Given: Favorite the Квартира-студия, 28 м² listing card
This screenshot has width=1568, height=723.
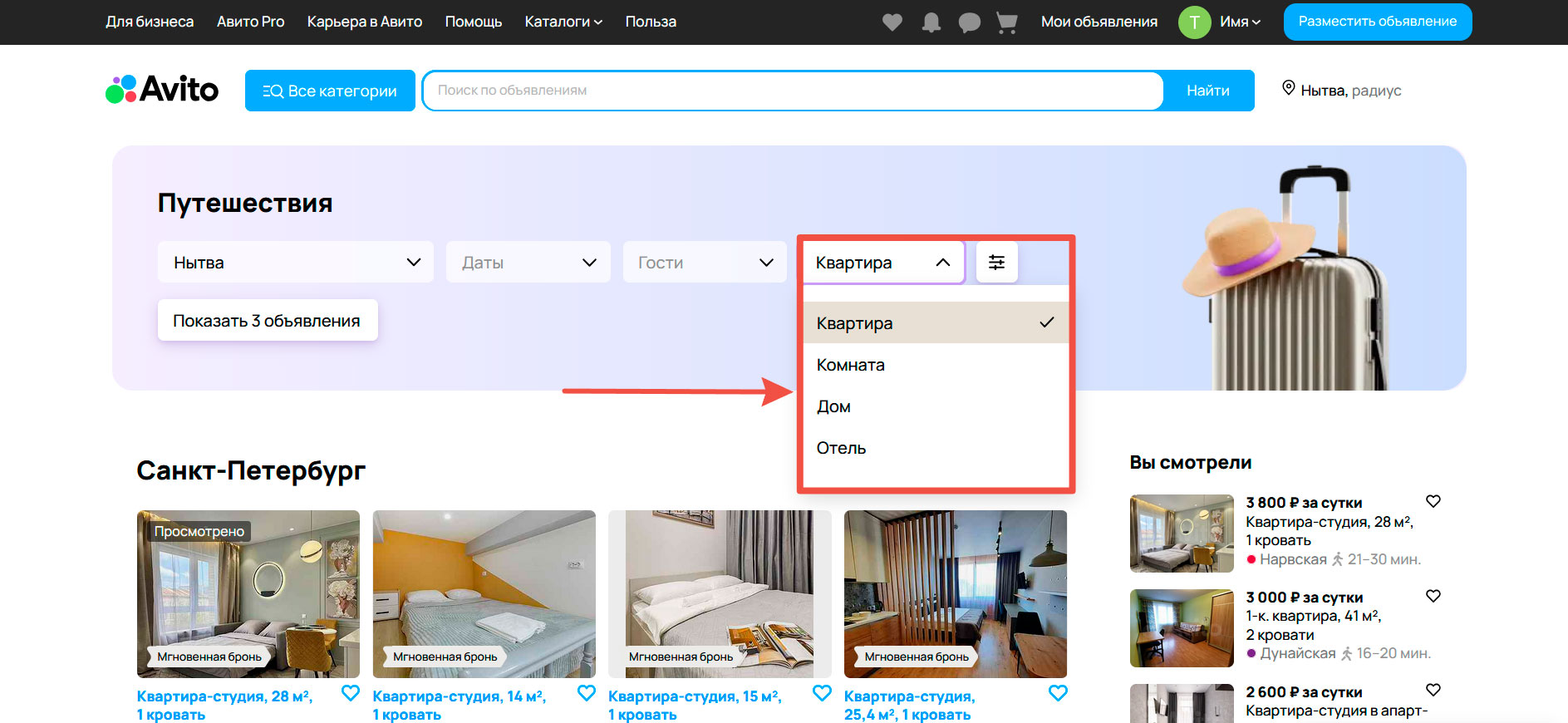Looking at the screenshot, I should [x=351, y=693].
